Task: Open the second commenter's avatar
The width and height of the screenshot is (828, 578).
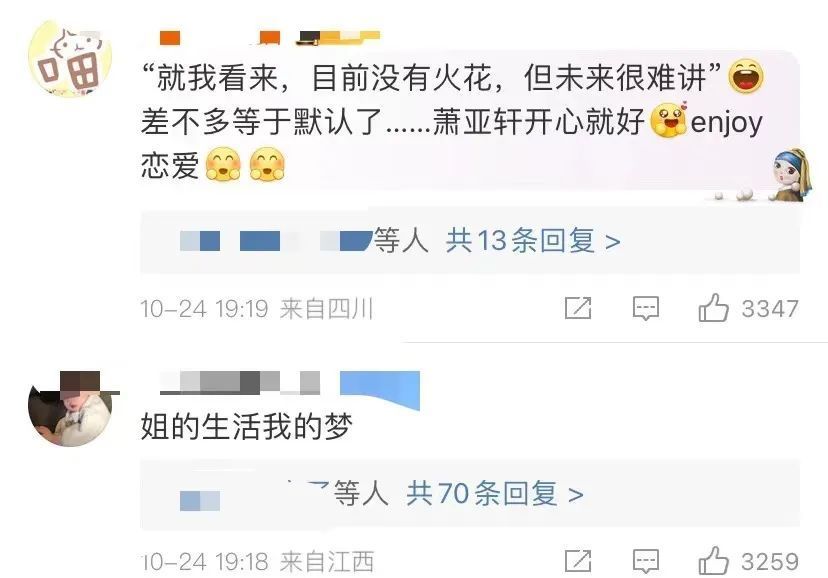Action: [70, 409]
